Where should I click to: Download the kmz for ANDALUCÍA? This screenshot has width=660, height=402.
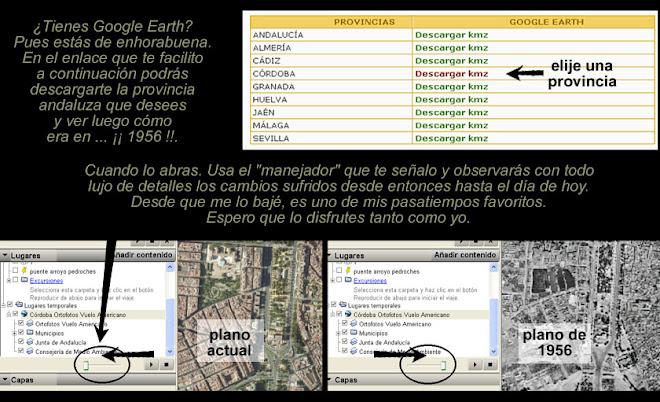[x=452, y=35]
